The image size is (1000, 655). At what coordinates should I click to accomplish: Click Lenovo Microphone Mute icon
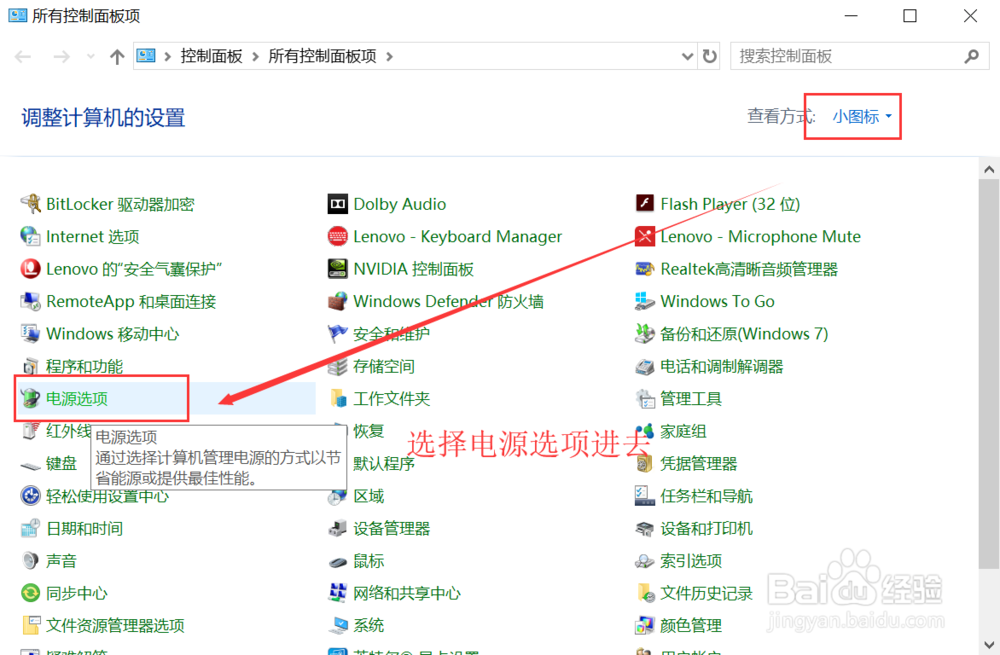[x=645, y=237]
